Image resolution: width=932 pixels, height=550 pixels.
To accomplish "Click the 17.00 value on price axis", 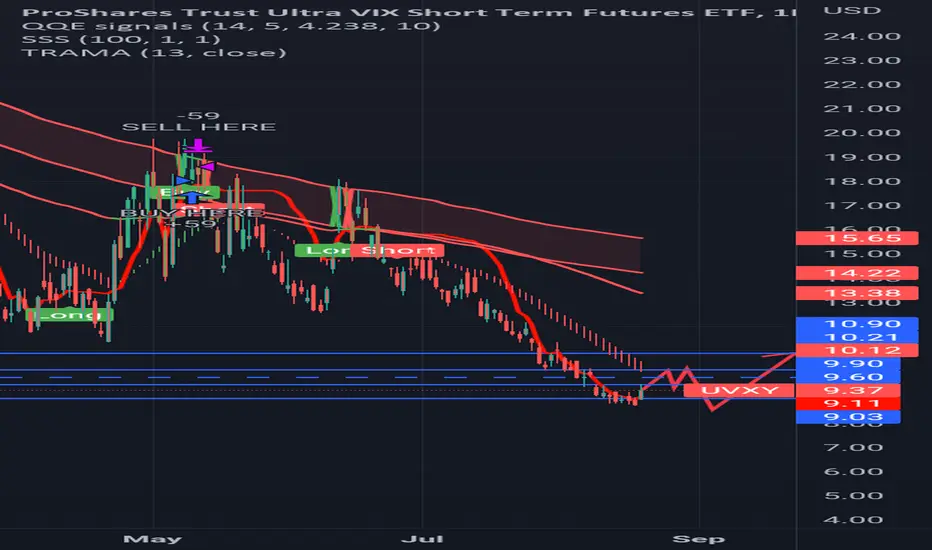I will [862, 206].
